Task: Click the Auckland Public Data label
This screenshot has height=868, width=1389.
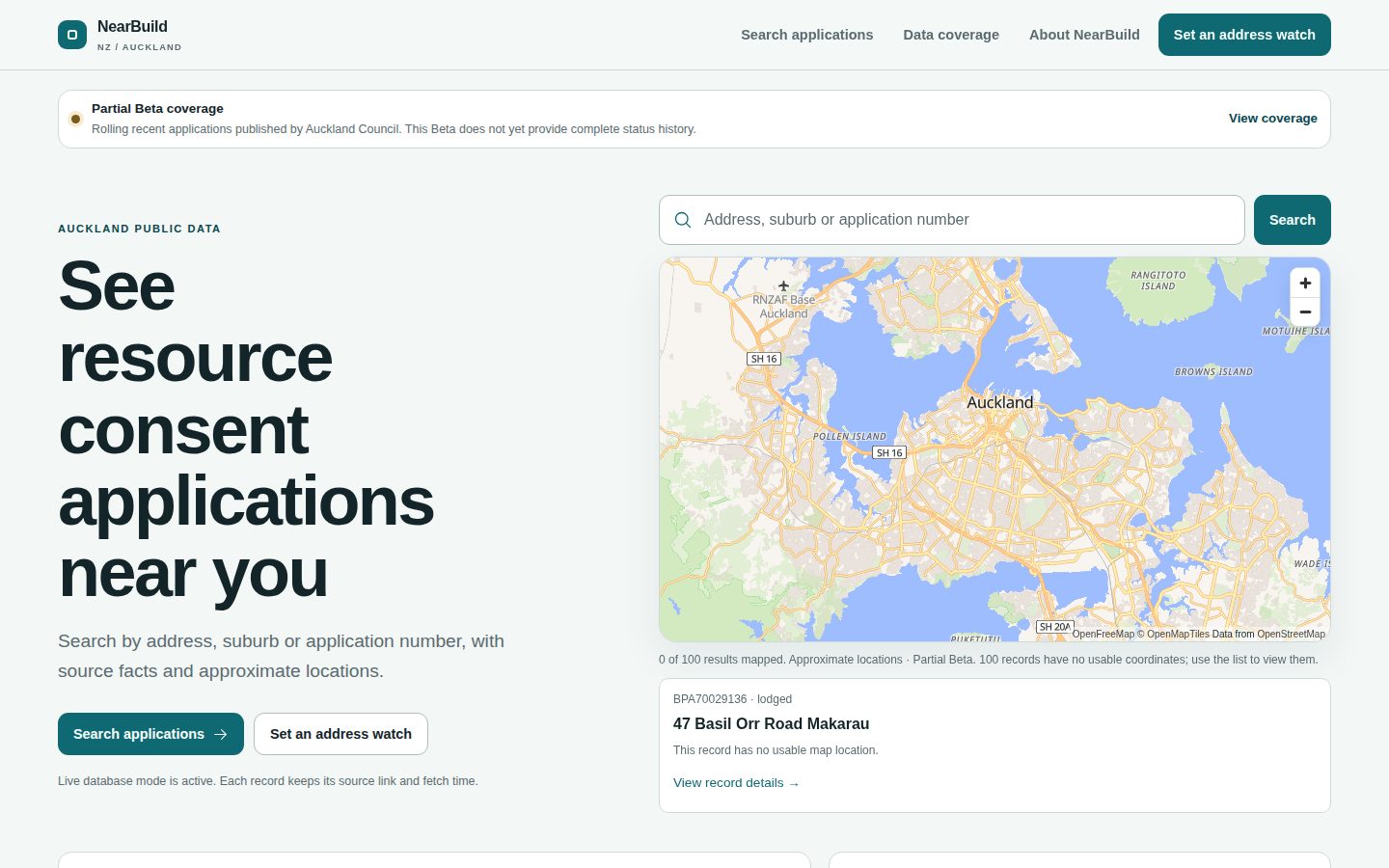Action: tap(139, 229)
